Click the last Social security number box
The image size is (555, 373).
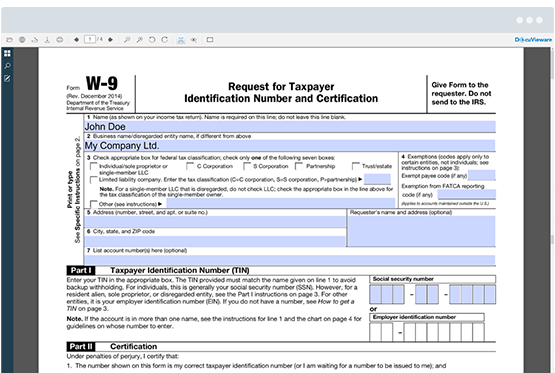click(x=490, y=294)
